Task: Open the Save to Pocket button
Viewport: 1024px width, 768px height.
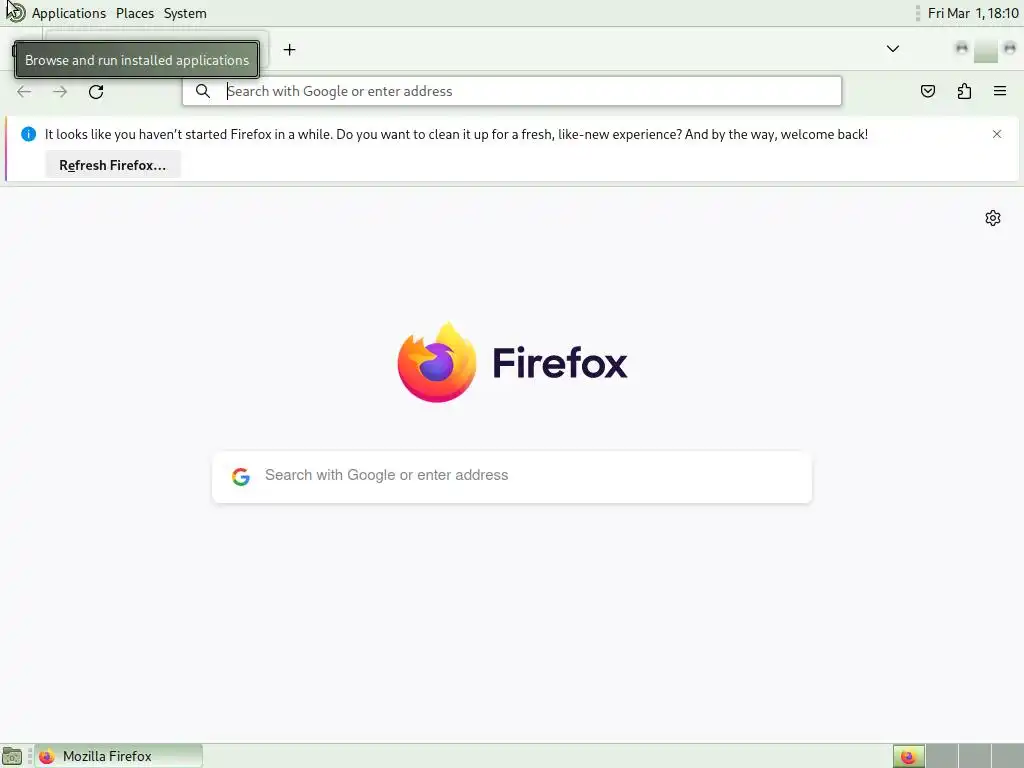Action: [x=928, y=91]
